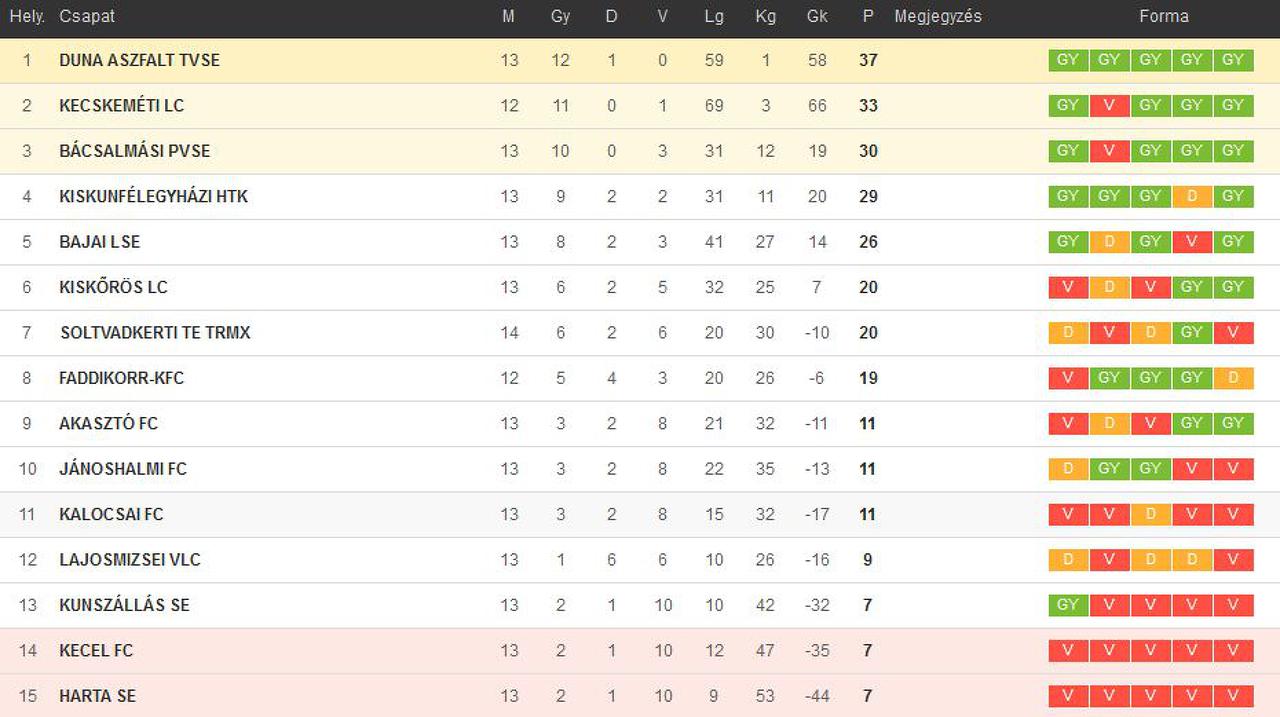
Task: Open the Harta SE team link
Action: [x=97, y=696]
